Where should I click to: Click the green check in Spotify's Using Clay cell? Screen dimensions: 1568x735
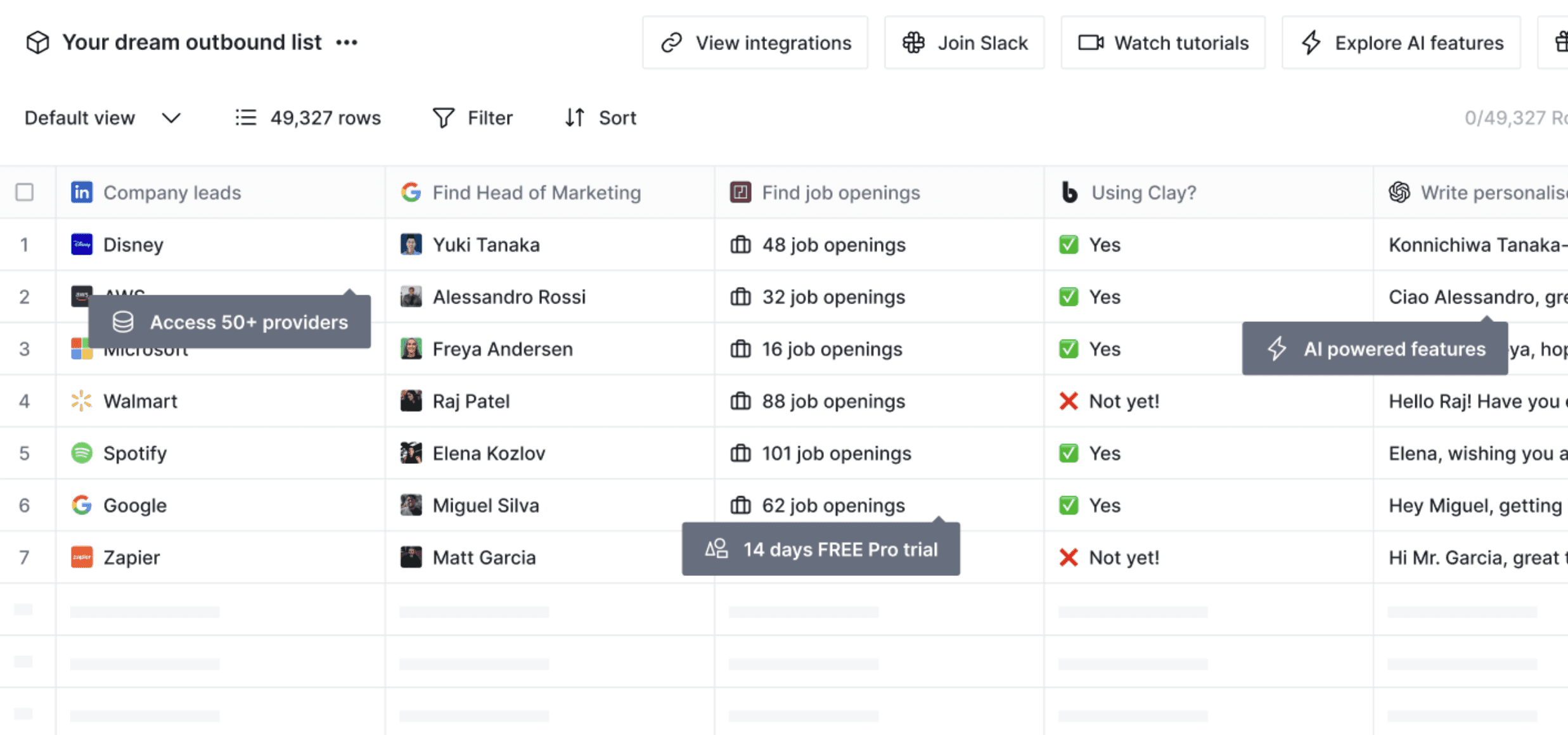click(x=1069, y=453)
